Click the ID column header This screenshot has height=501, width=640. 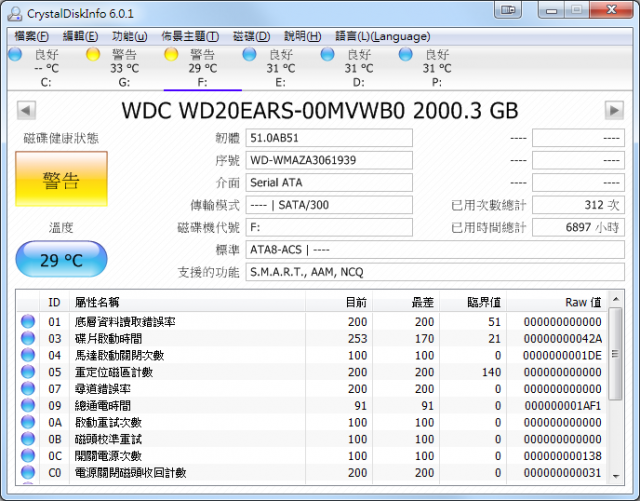[x=54, y=302]
